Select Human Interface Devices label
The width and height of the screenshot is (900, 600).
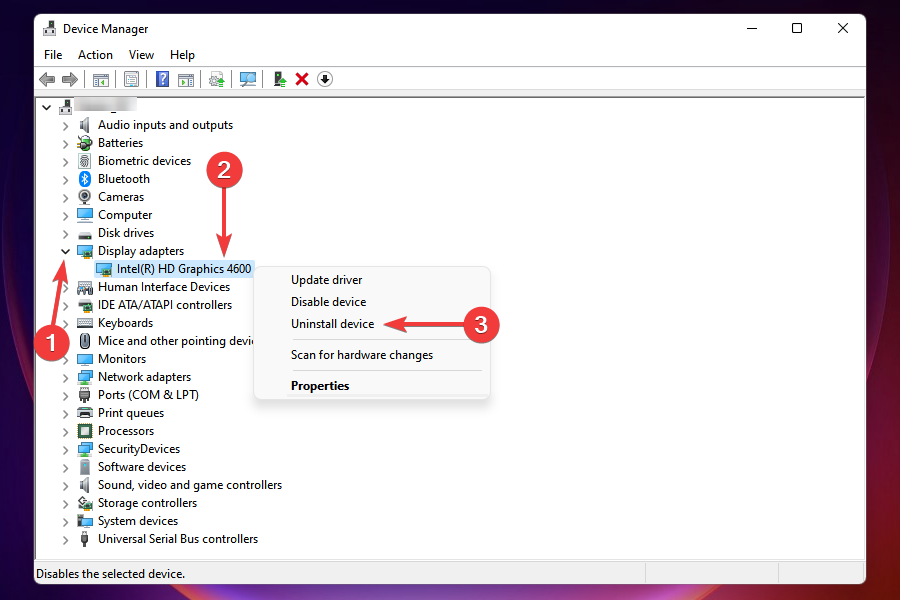(164, 287)
